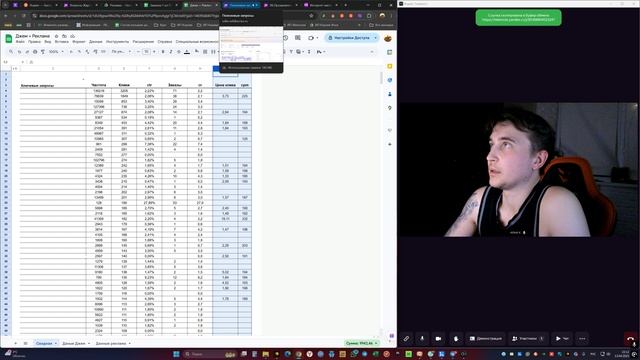Open the Файл menu
The width and height of the screenshot is (640, 360).
[x=20, y=42]
